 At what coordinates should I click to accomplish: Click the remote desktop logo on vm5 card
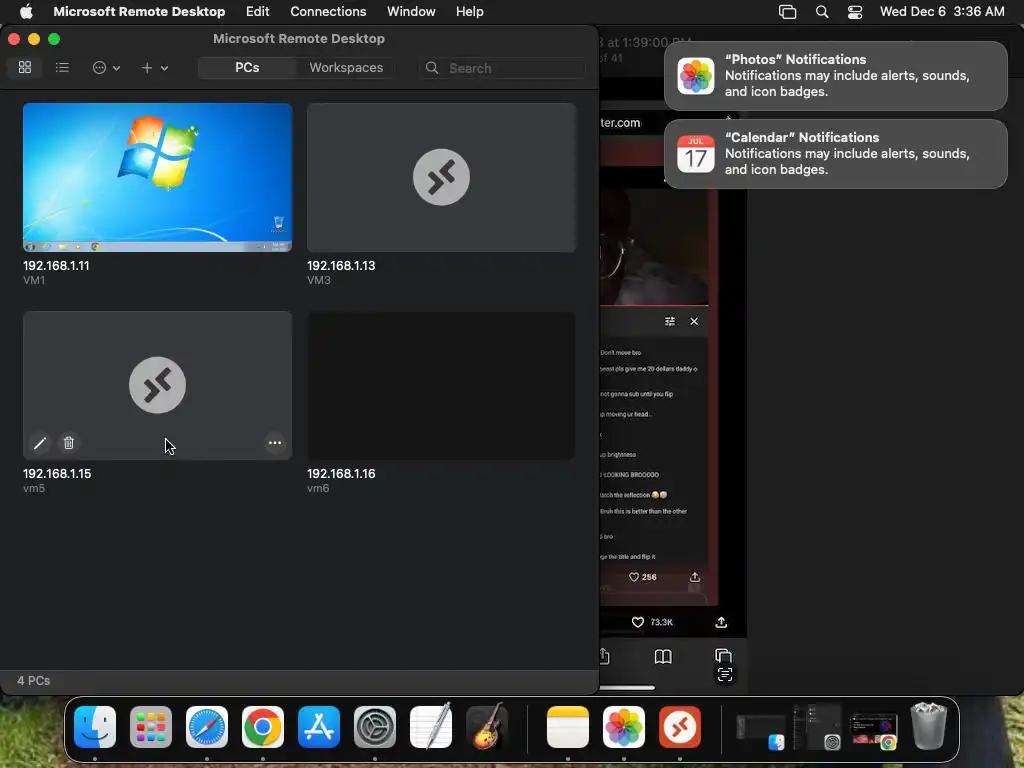coord(157,385)
